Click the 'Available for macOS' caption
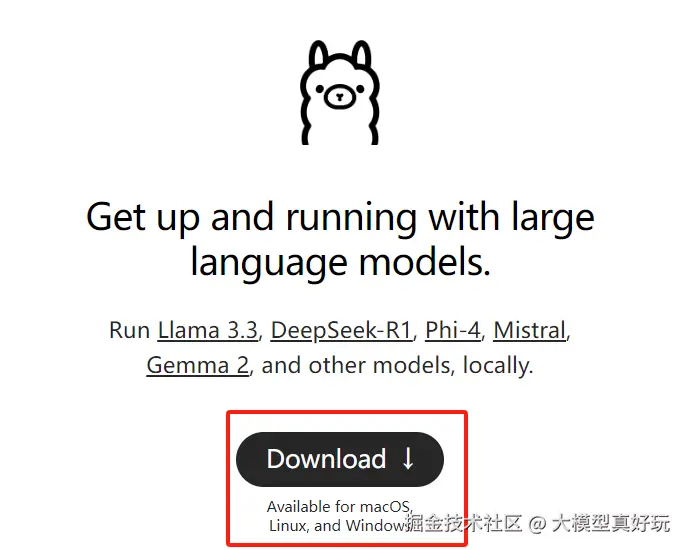Viewport: 686px width, 550px height. tap(340, 507)
